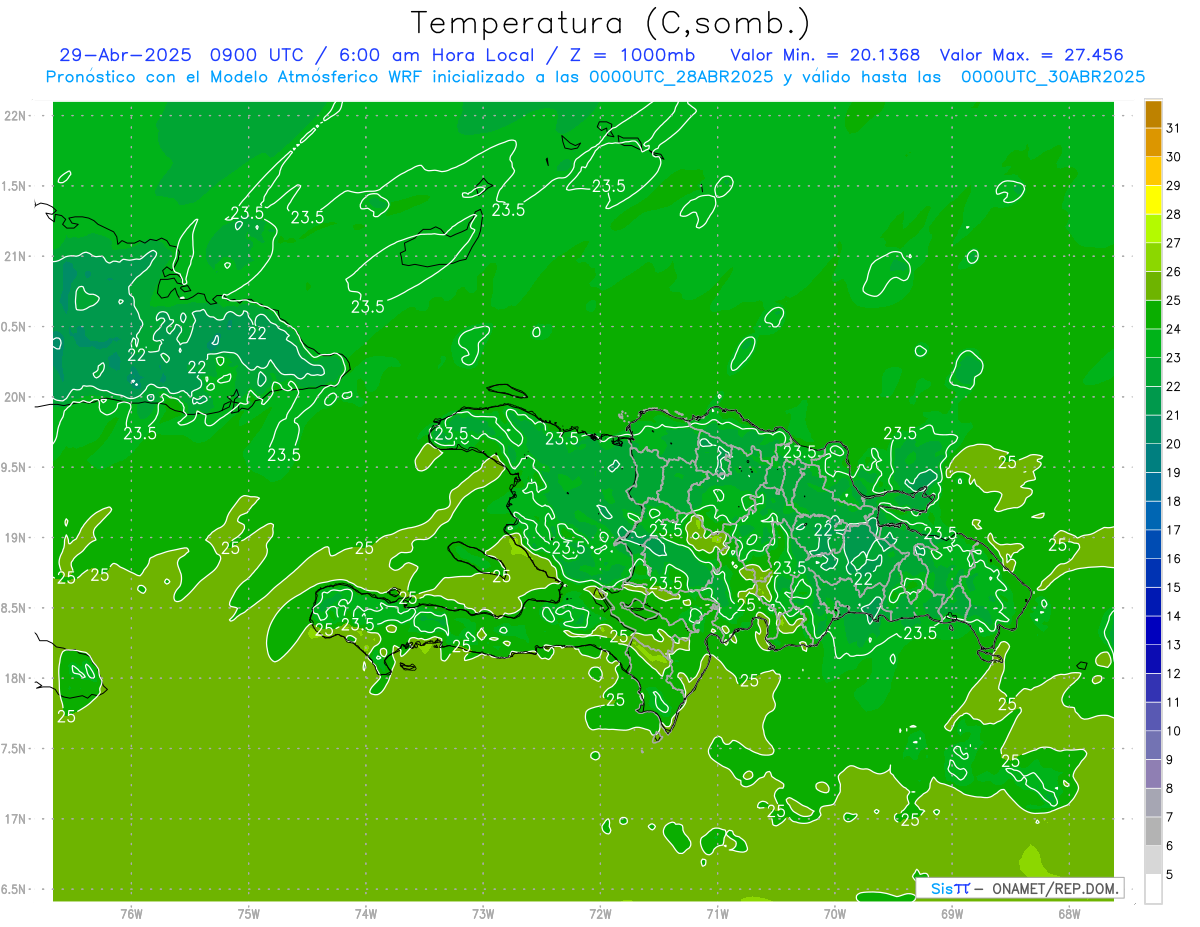Click longitude axis label '72W'
The width and height of the screenshot is (1200, 927).
coord(600,913)
